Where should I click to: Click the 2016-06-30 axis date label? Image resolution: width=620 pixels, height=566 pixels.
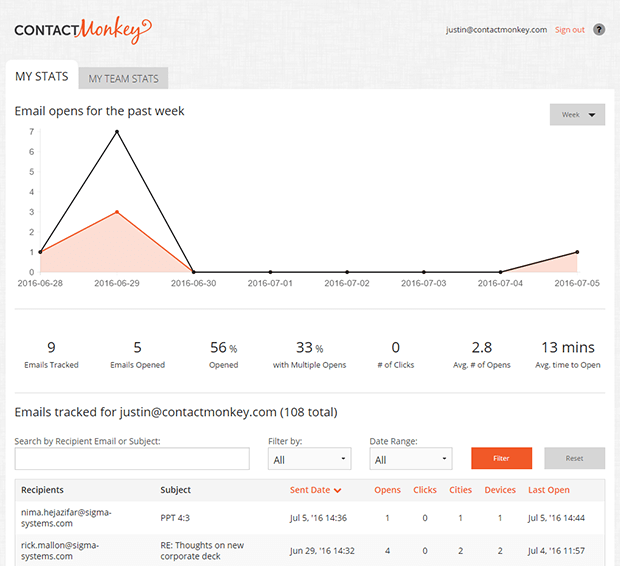point(194,283)
